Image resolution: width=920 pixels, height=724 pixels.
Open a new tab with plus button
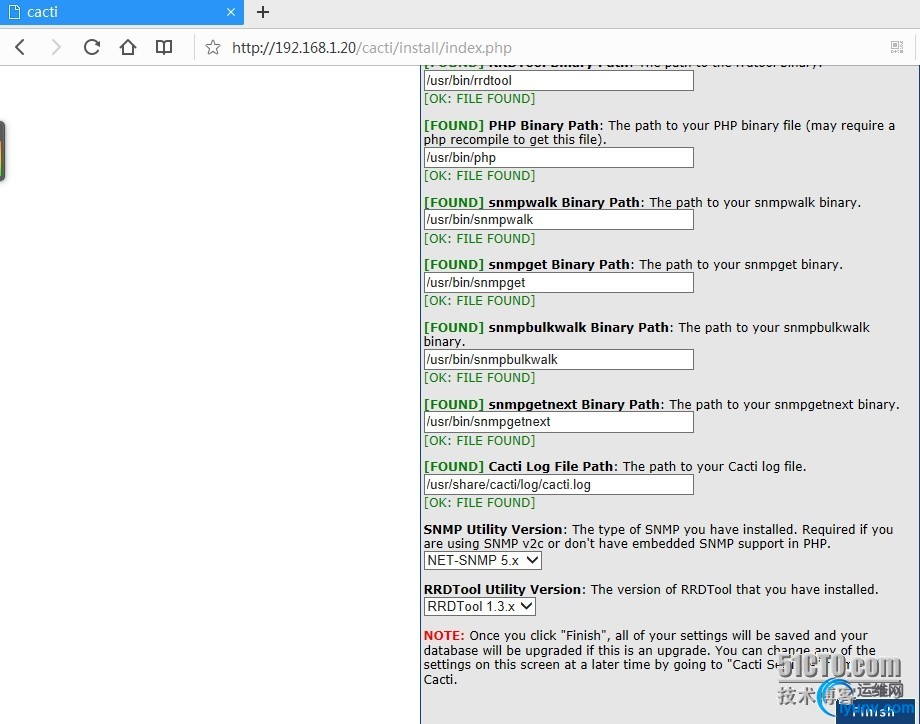click(x=263, y=12)
